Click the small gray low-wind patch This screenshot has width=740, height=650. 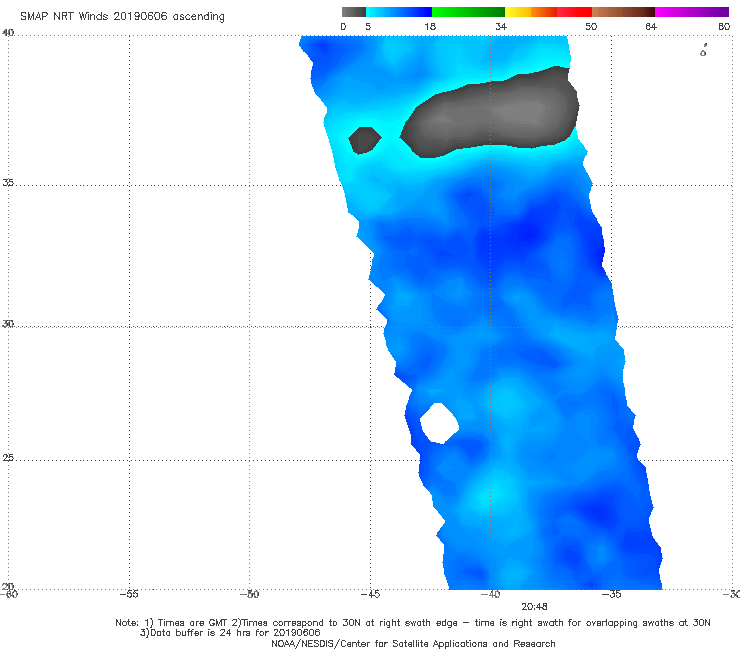click(364, 140)
